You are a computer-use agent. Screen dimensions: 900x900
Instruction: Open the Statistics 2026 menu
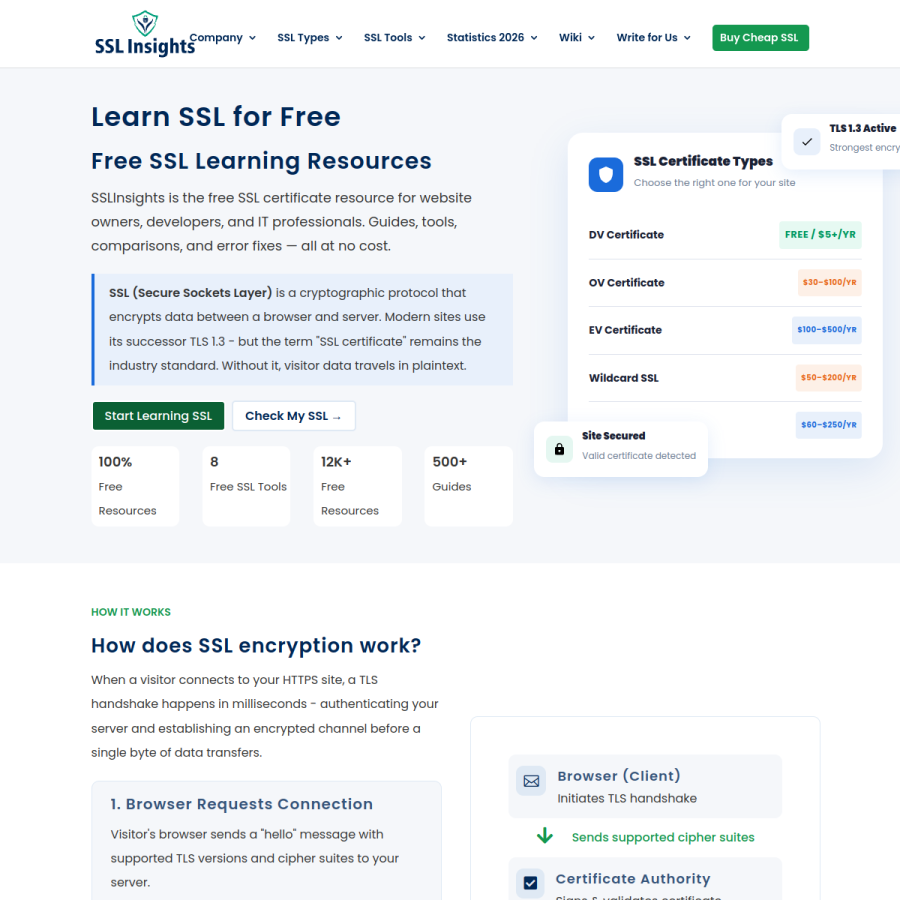492,38
